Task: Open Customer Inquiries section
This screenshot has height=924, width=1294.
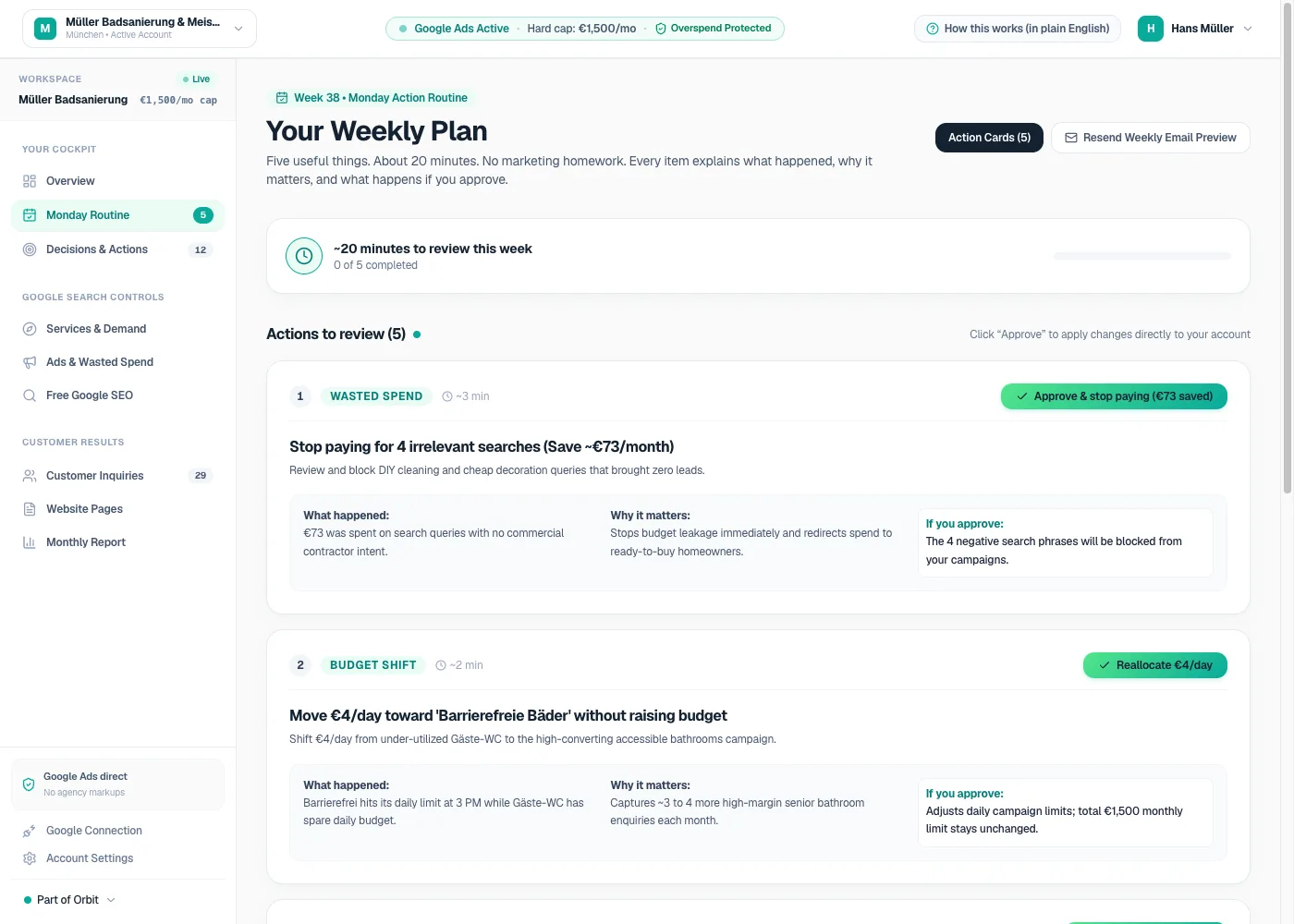Action: pos(117,476)
